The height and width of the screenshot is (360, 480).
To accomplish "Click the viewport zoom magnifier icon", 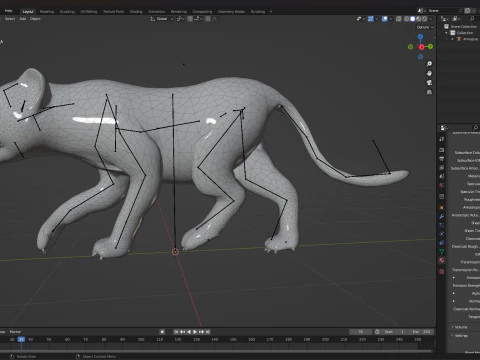I will coord(429,63).
